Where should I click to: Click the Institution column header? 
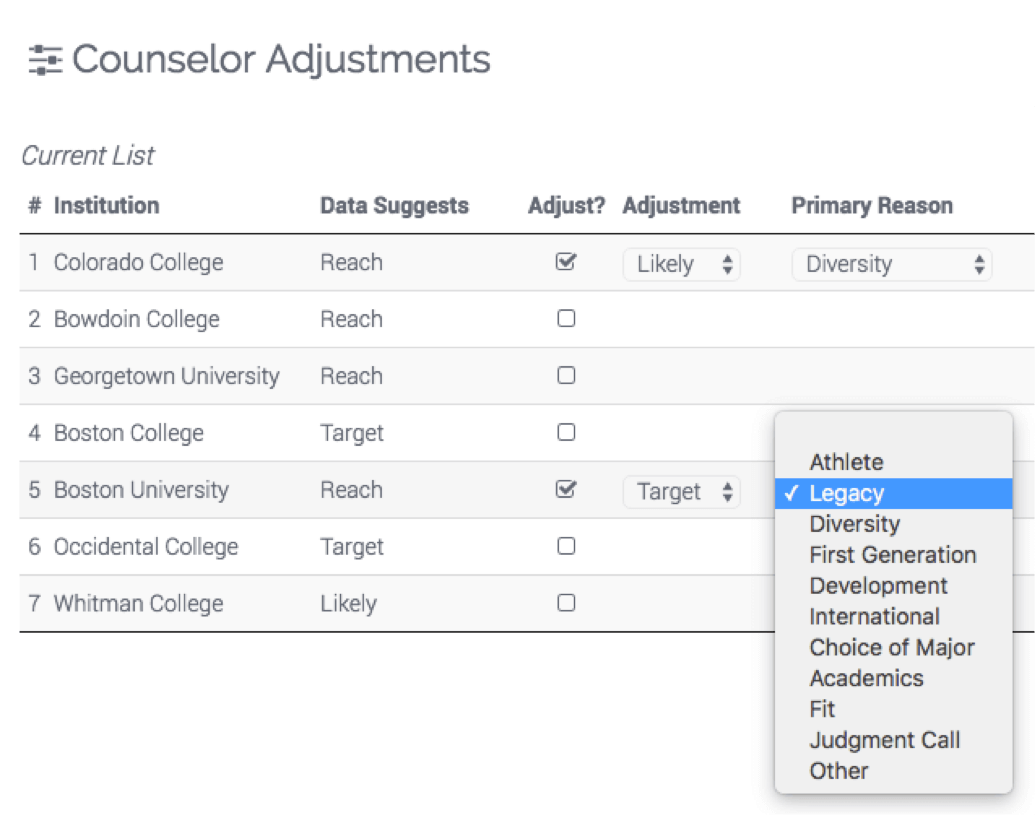[x=106, y=205]
